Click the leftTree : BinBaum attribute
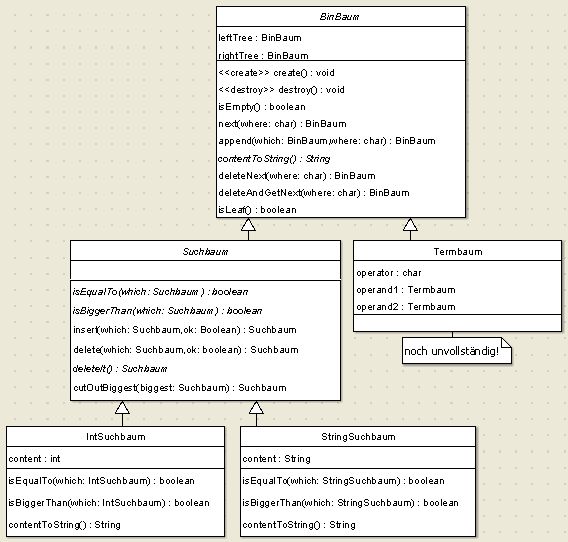The width and height of the screenshot is (568, 542). pyautogui.click(x=260, y=38)
